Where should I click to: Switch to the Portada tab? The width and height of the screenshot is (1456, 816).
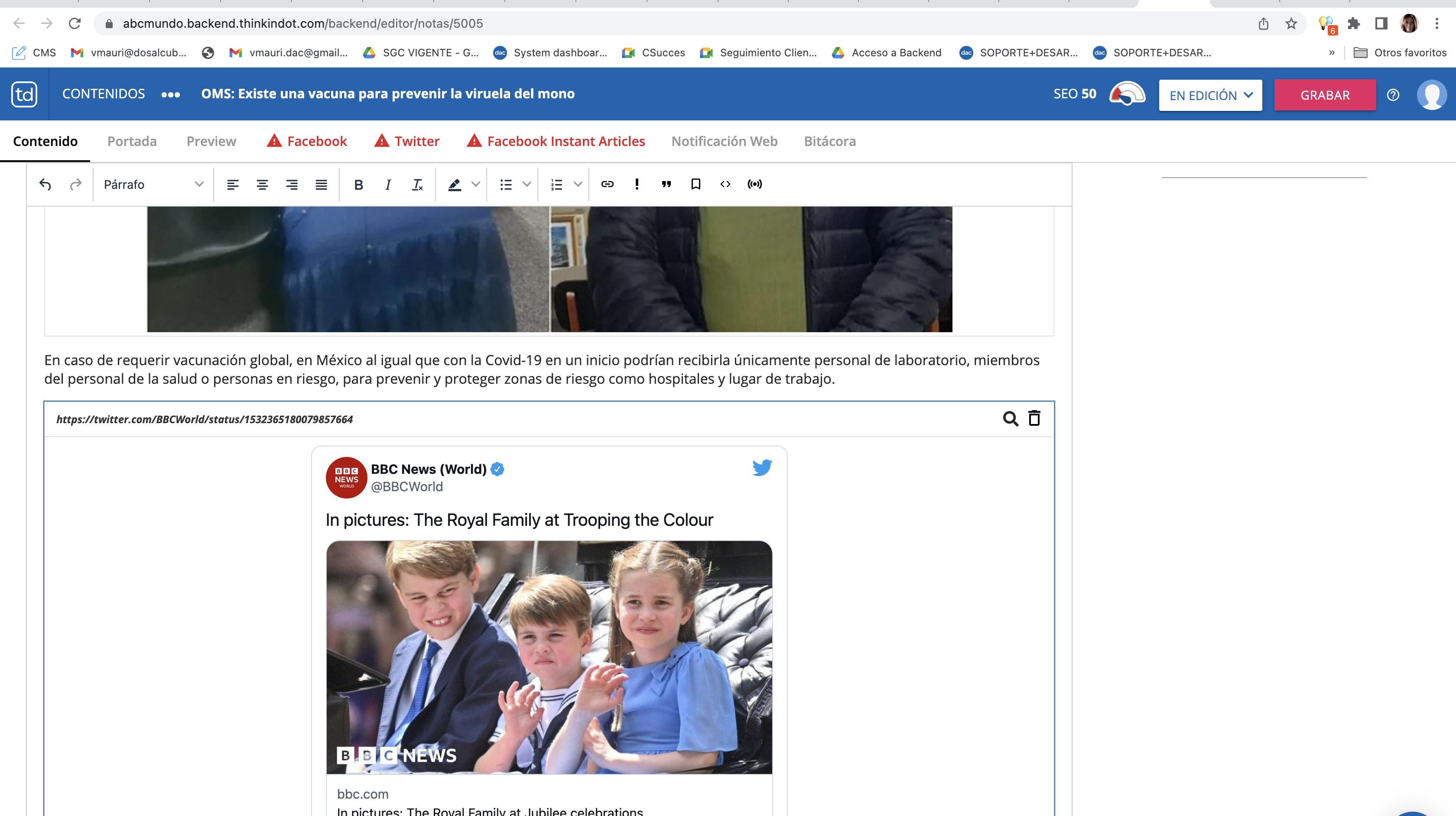click(132, 141)
